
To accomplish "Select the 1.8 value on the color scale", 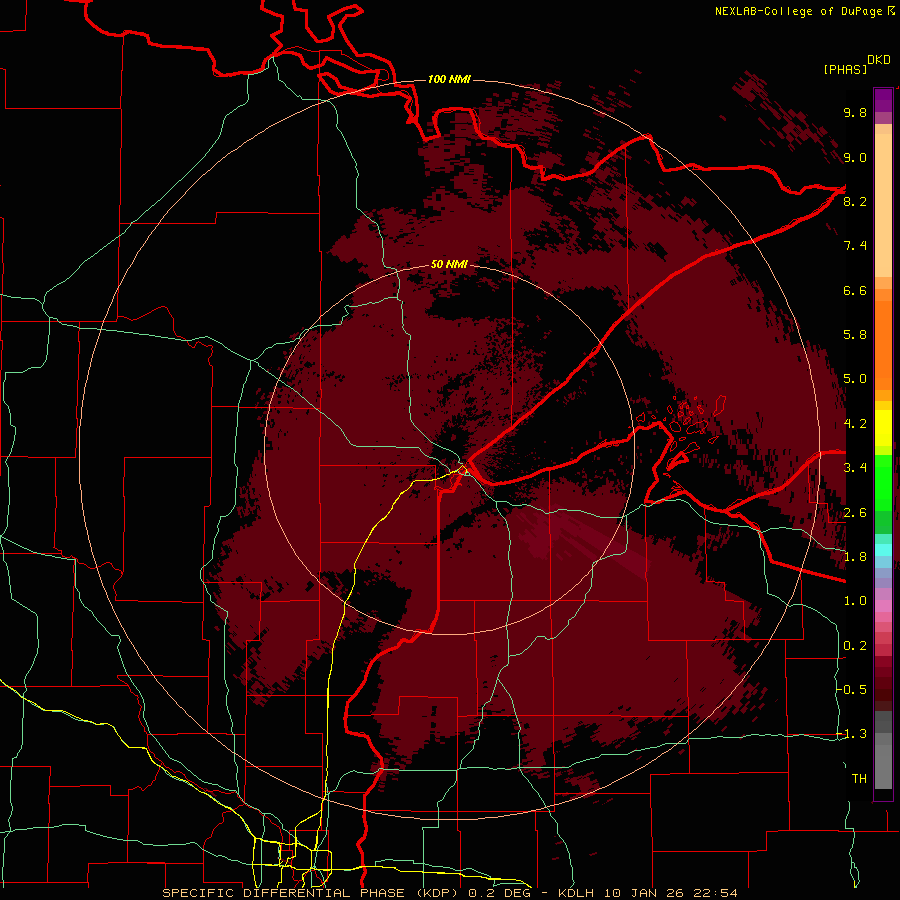I will (855, 557).
